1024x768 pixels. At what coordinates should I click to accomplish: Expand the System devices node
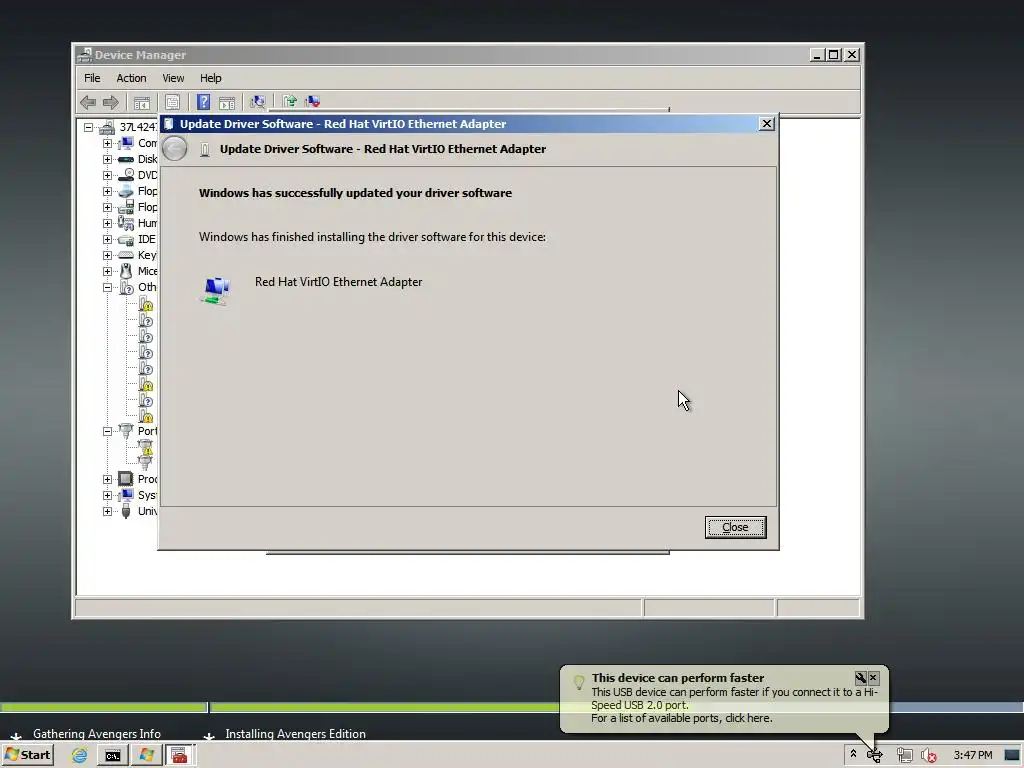click(107, 495)
